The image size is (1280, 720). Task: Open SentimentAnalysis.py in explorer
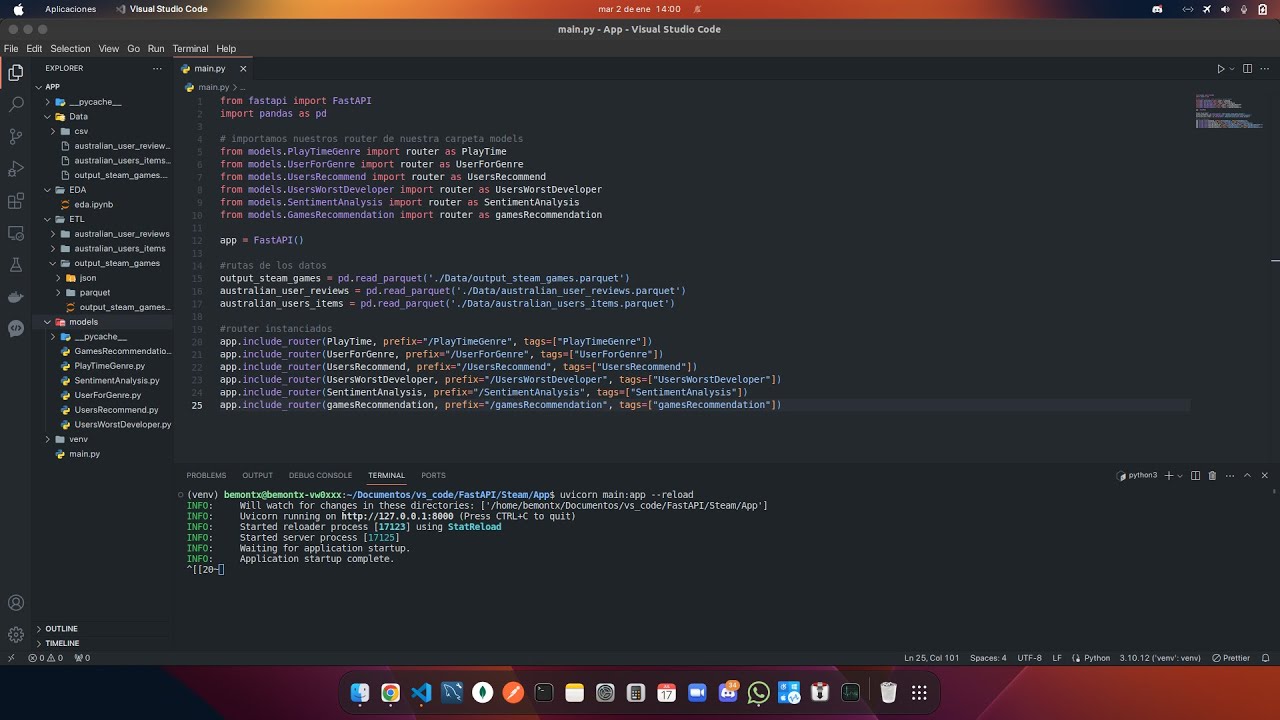tap(116, 381)
